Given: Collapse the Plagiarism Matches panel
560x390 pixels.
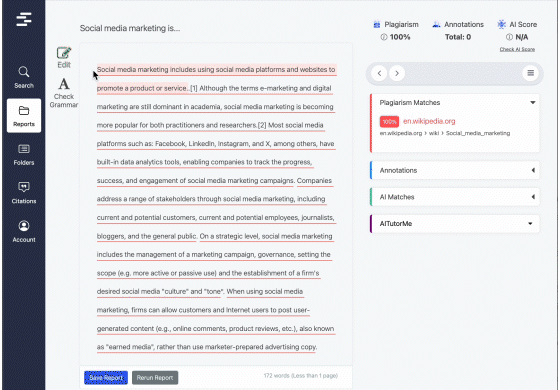Looking at the screenshot, I should point(532,102).
